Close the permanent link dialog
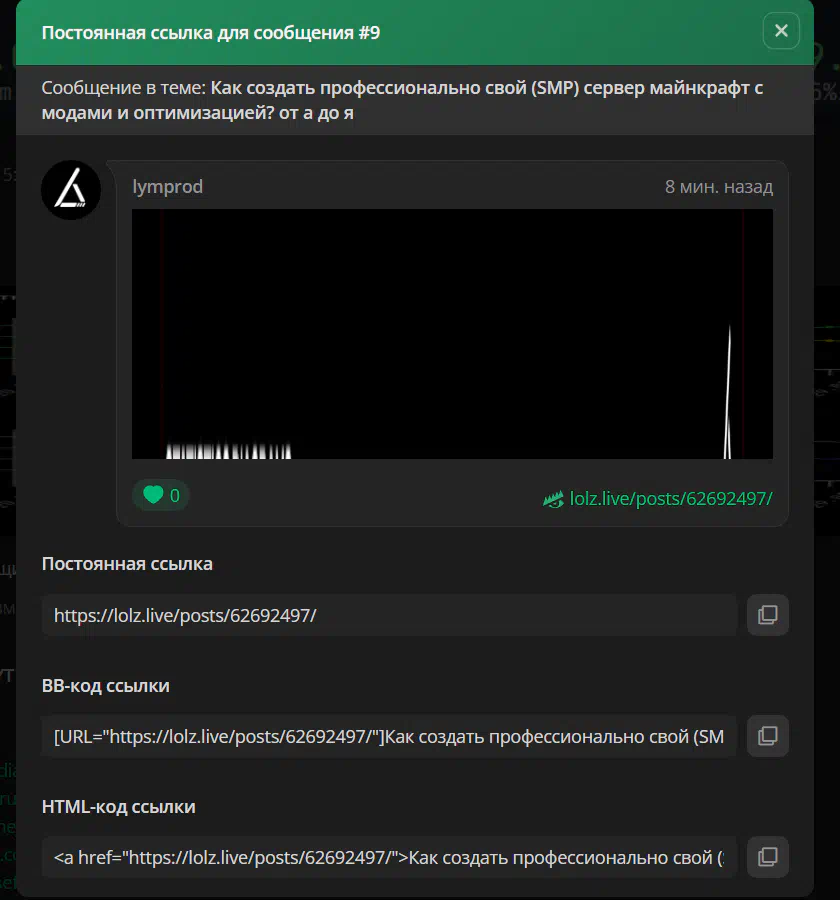The height and width of the screenshot is (900, 840). click(781, 31)
